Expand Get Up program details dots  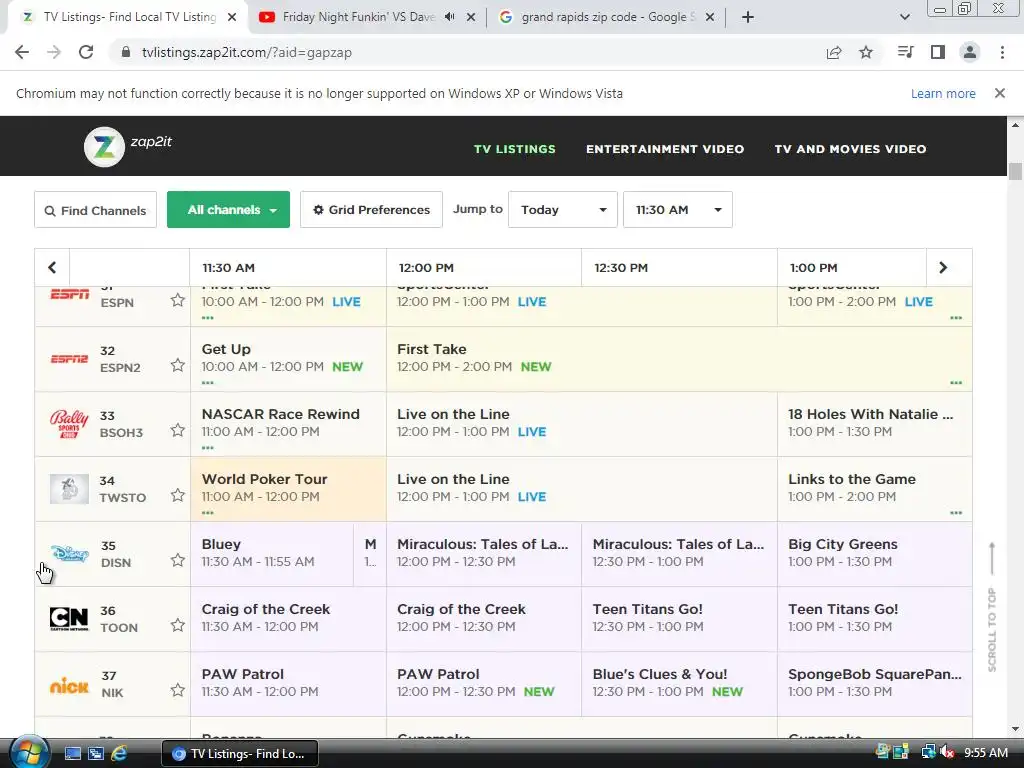point(208,383)
